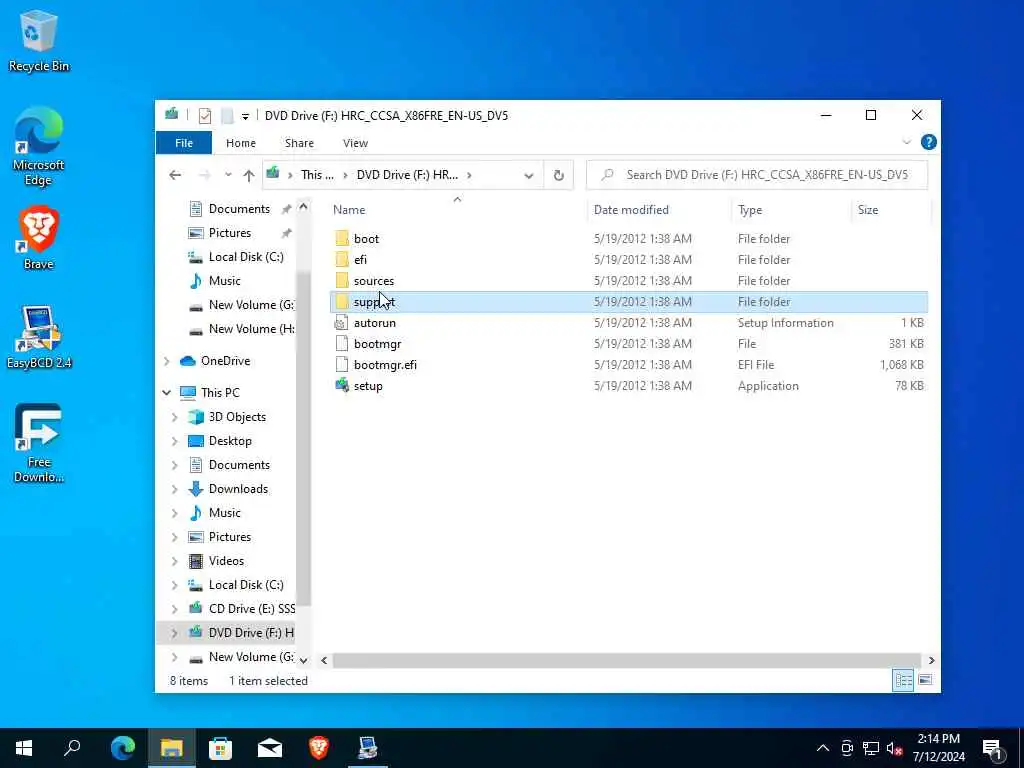
Task: Open the Windows Start menu
Action: click(24, 748)
